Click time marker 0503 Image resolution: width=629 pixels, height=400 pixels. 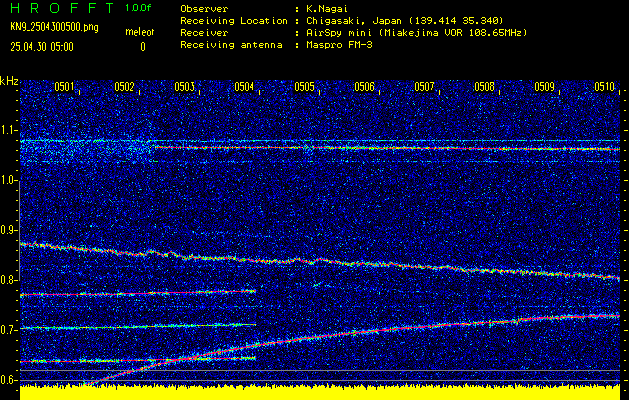(x=185, y=87)
